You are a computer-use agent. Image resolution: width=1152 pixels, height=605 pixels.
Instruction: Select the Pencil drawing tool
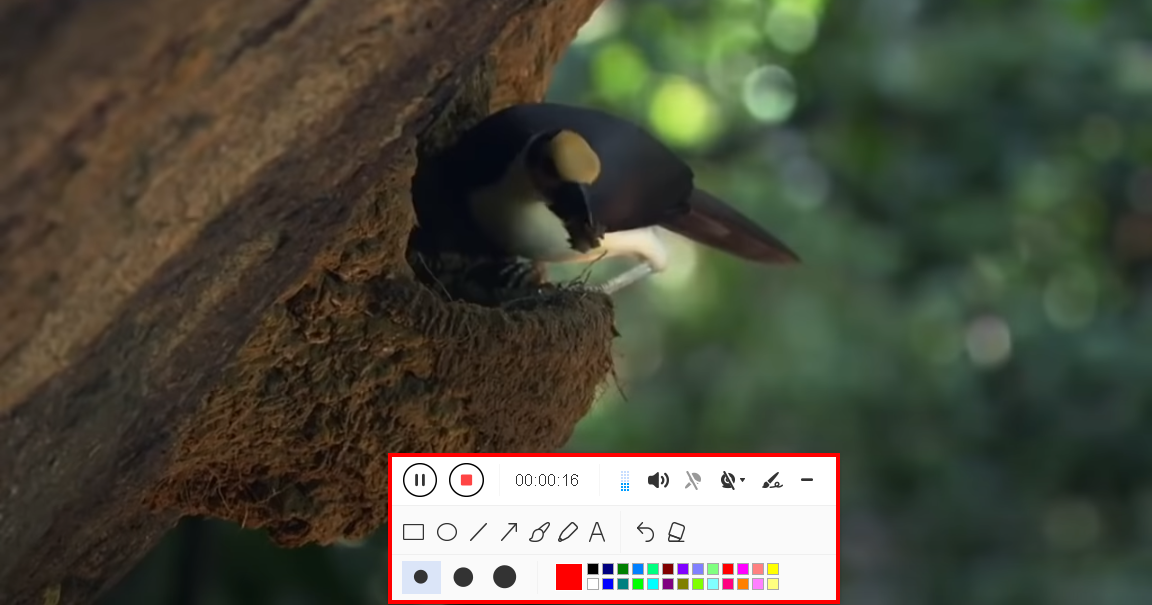point(568,530)
